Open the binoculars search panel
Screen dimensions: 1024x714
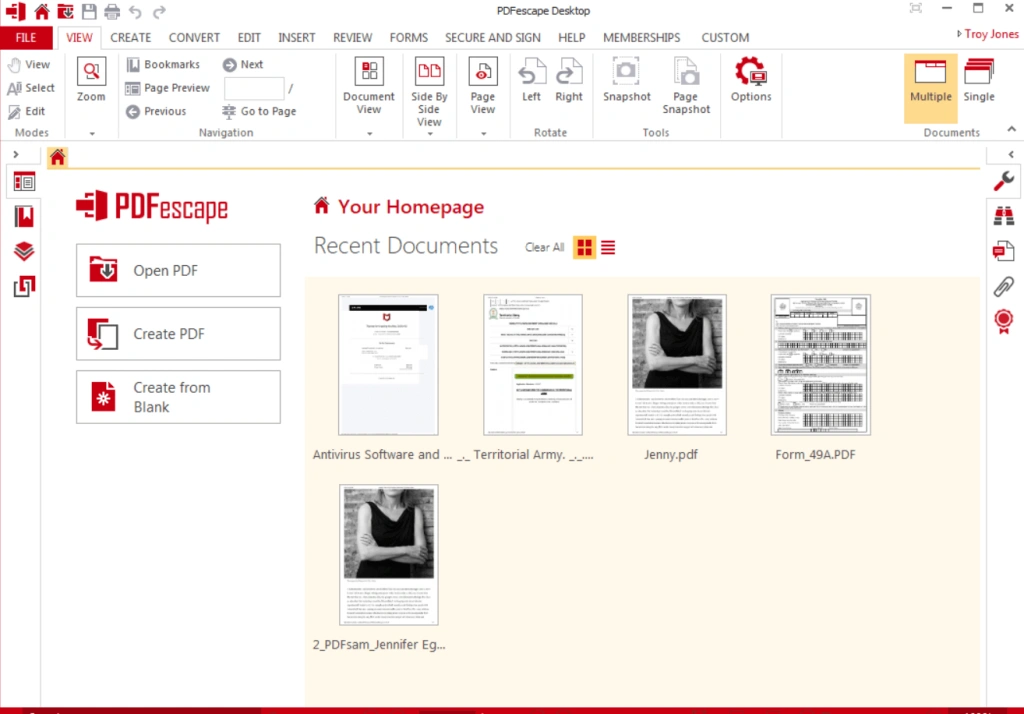(1004, 216)
